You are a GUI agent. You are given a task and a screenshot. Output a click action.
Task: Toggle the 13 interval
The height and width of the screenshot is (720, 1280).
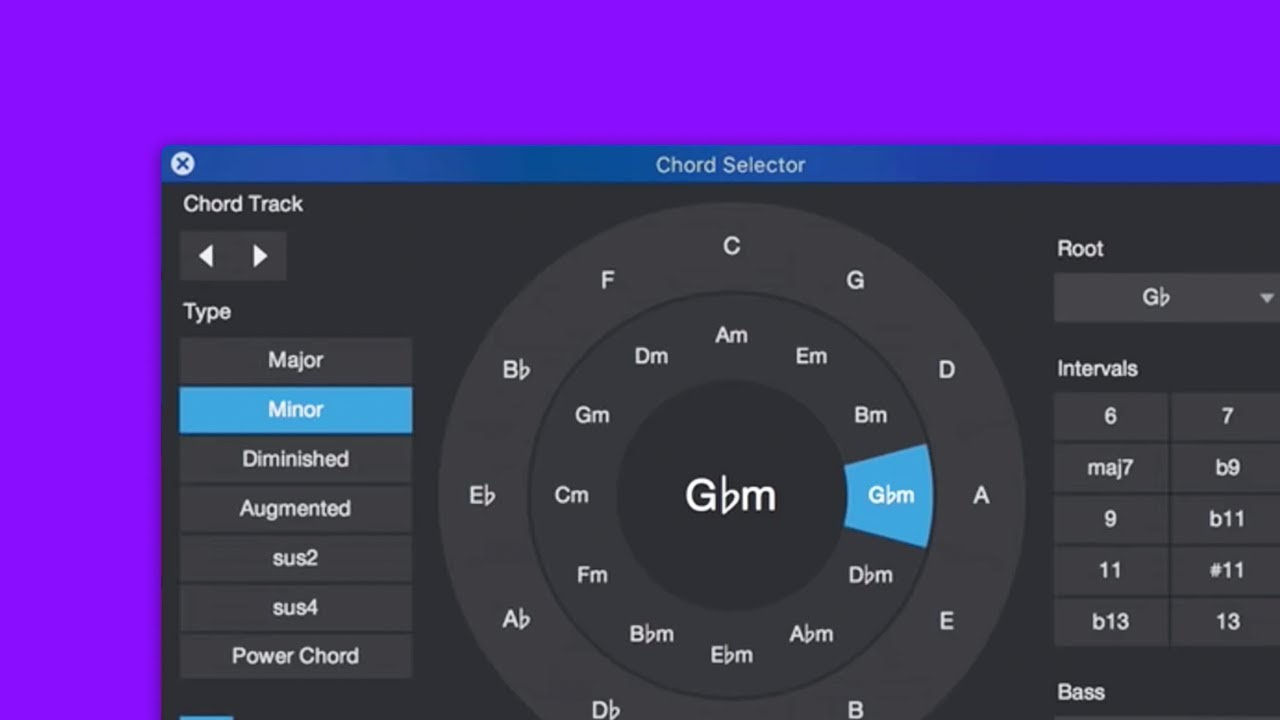[x=1227, y=622]
